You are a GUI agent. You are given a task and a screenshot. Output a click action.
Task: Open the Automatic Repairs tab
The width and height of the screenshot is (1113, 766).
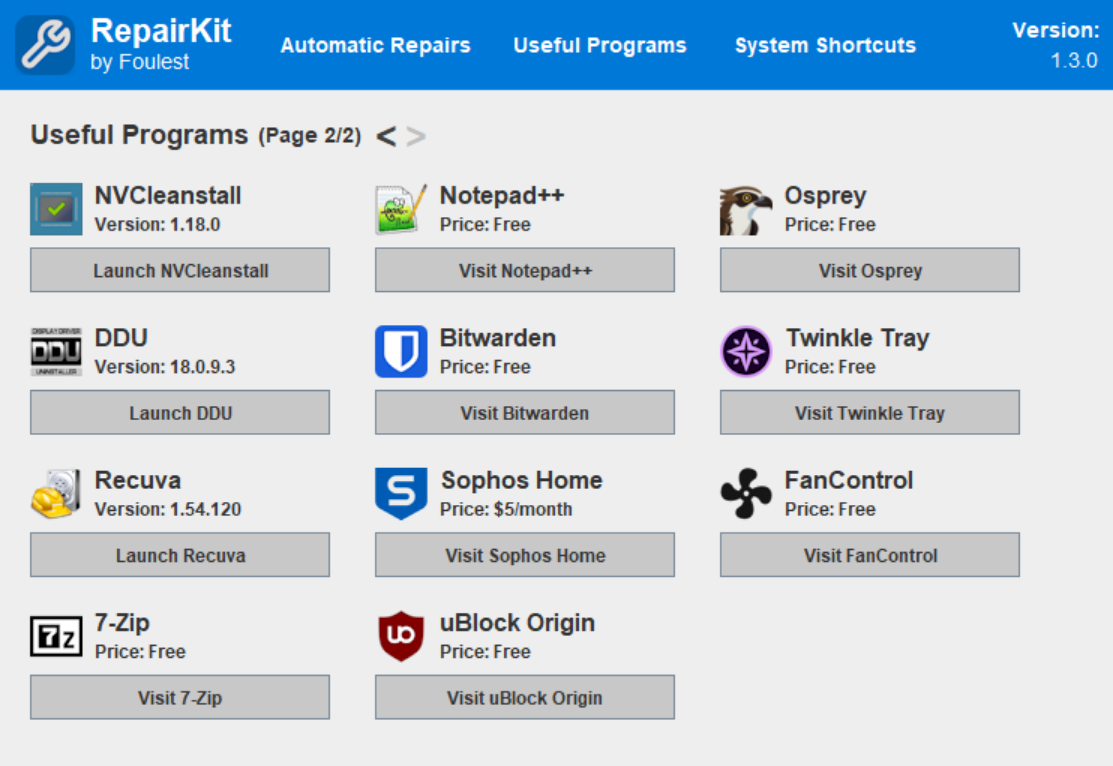click(375, 45)
